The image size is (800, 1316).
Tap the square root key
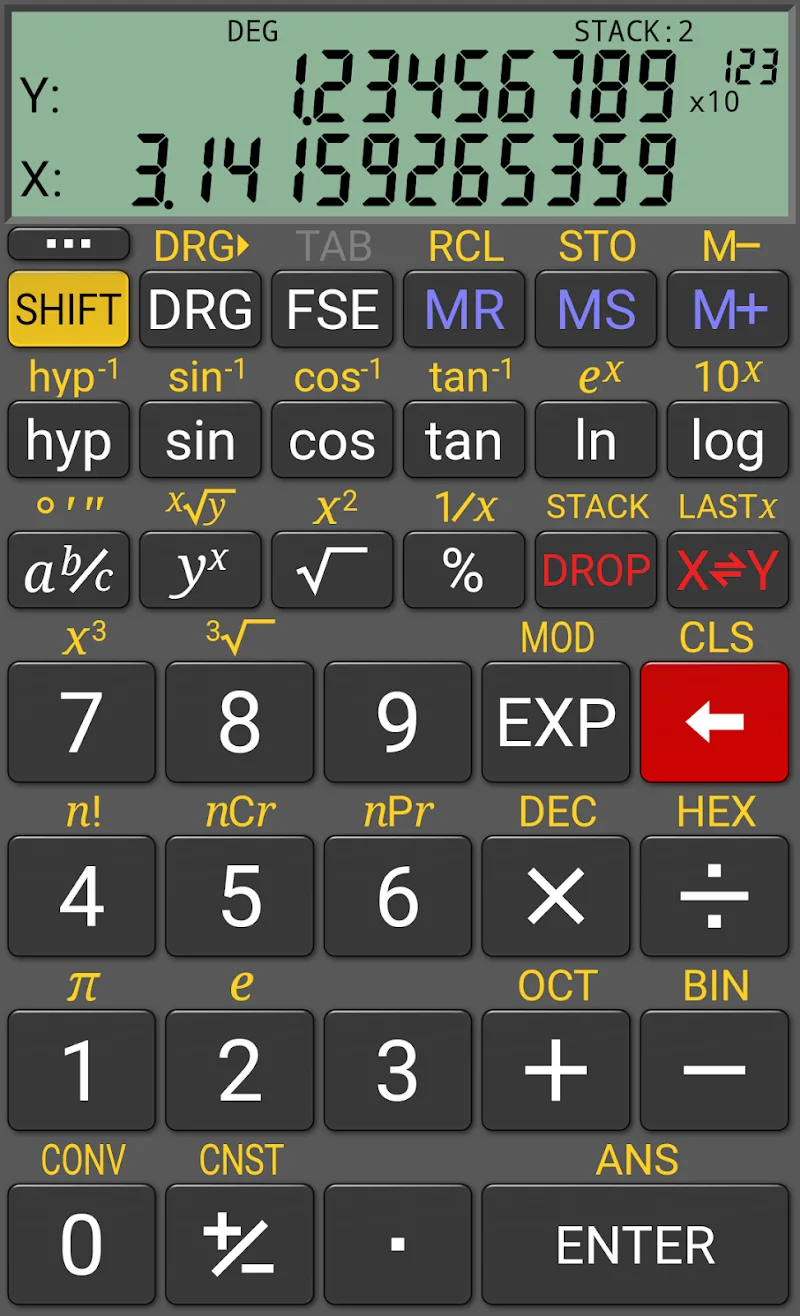(332, 570)
